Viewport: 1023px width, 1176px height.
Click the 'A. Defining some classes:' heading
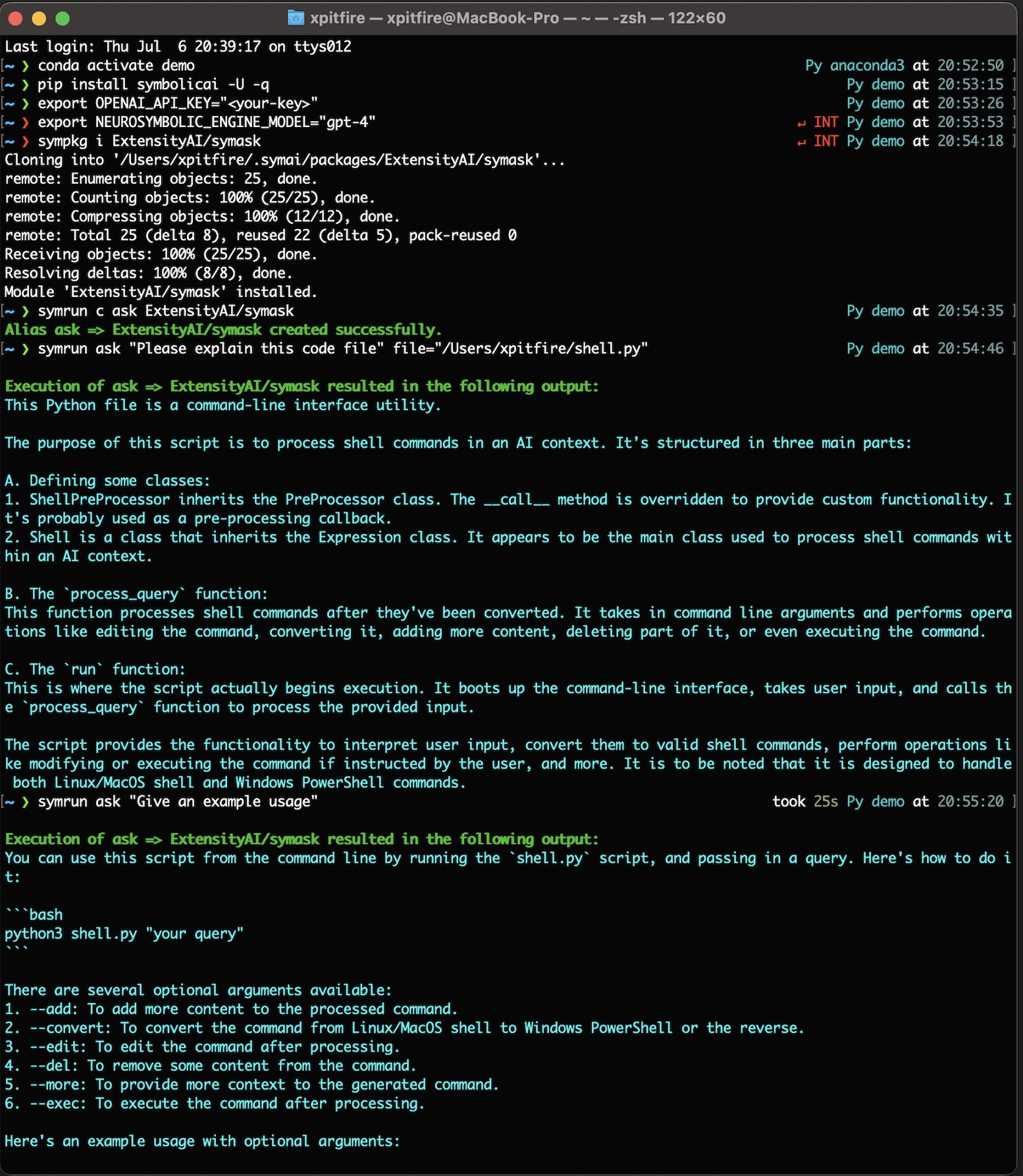pyautogui.click(x=107, y=481)
